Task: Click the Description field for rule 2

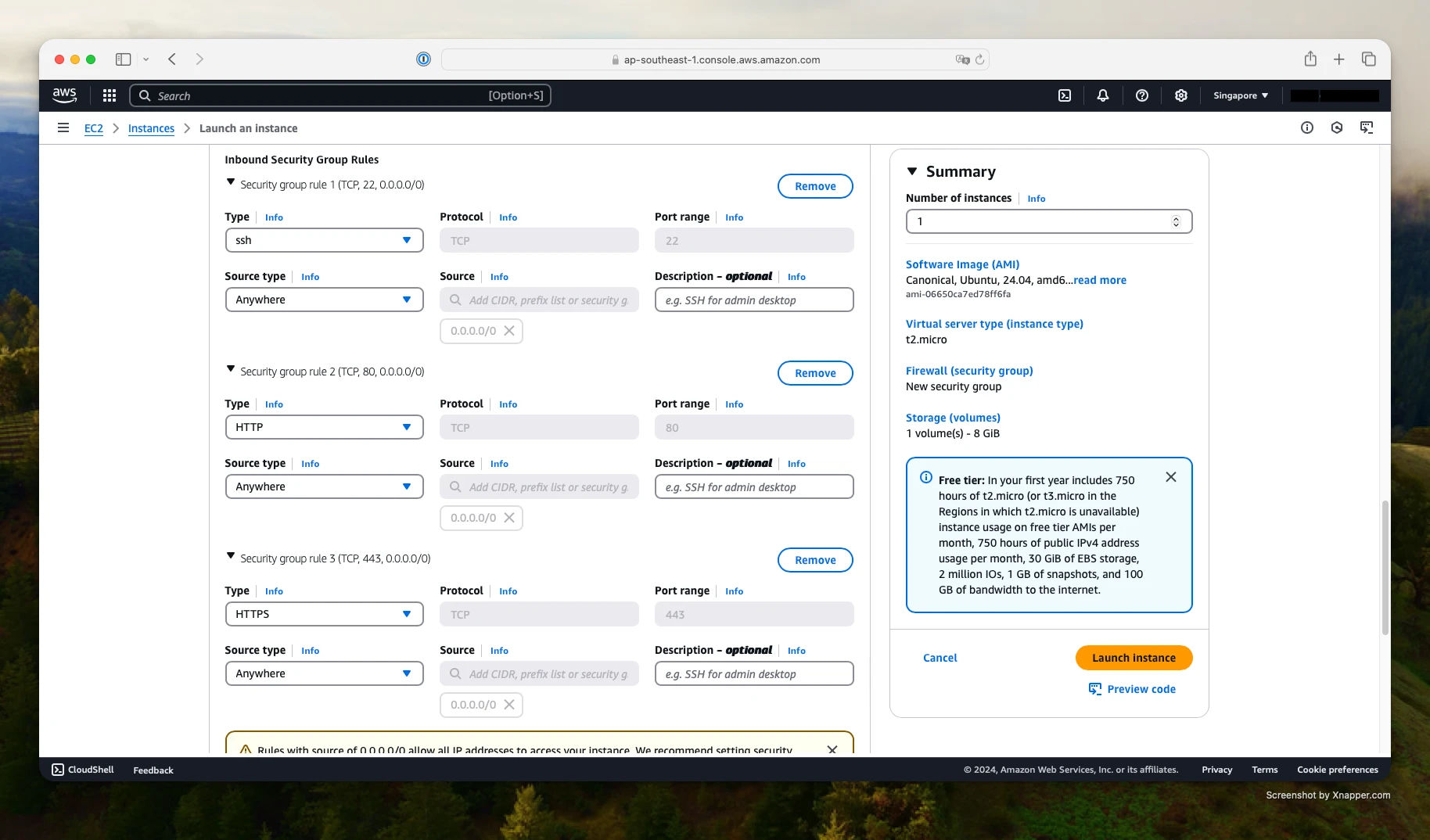Action: pos(754,486)
